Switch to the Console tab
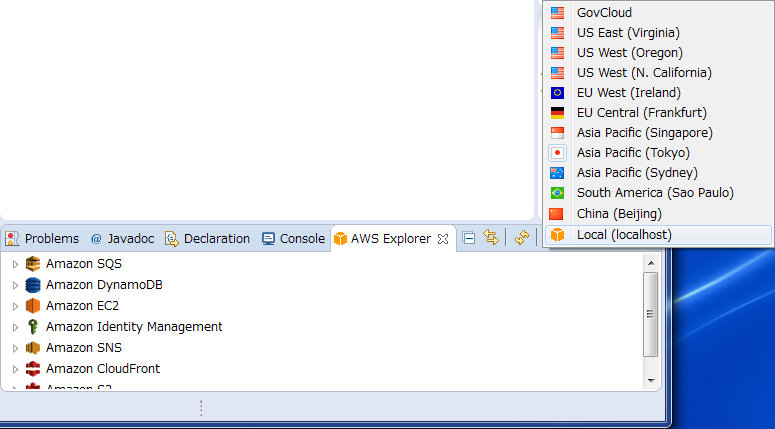This screenshot has height=429, width=775. (x=294, y=239)
